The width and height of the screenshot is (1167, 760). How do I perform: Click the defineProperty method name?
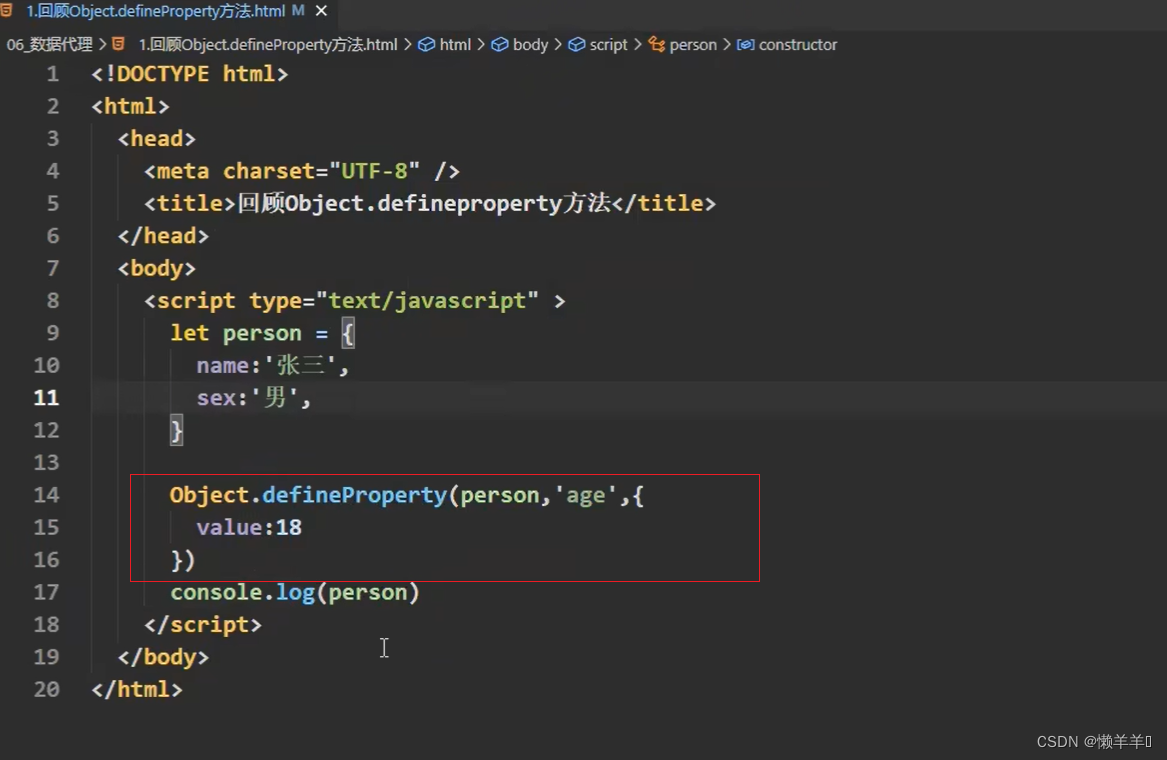[x=354, y=495]
